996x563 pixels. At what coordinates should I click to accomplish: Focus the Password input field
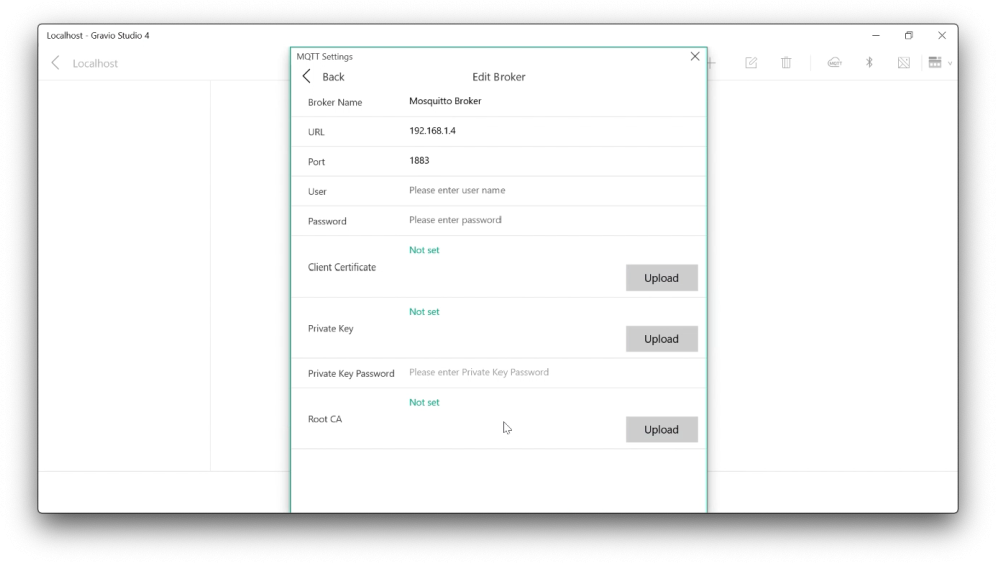pos(553,220)
